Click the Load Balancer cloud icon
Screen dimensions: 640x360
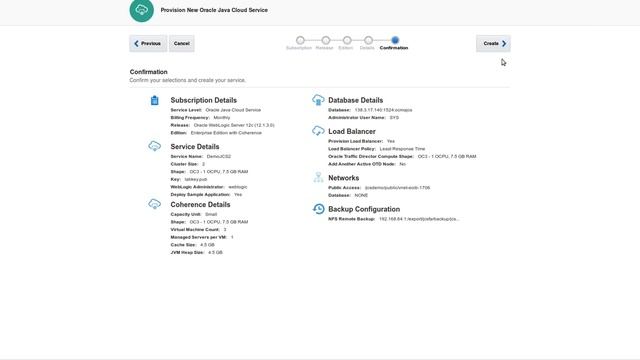(318, 131)
